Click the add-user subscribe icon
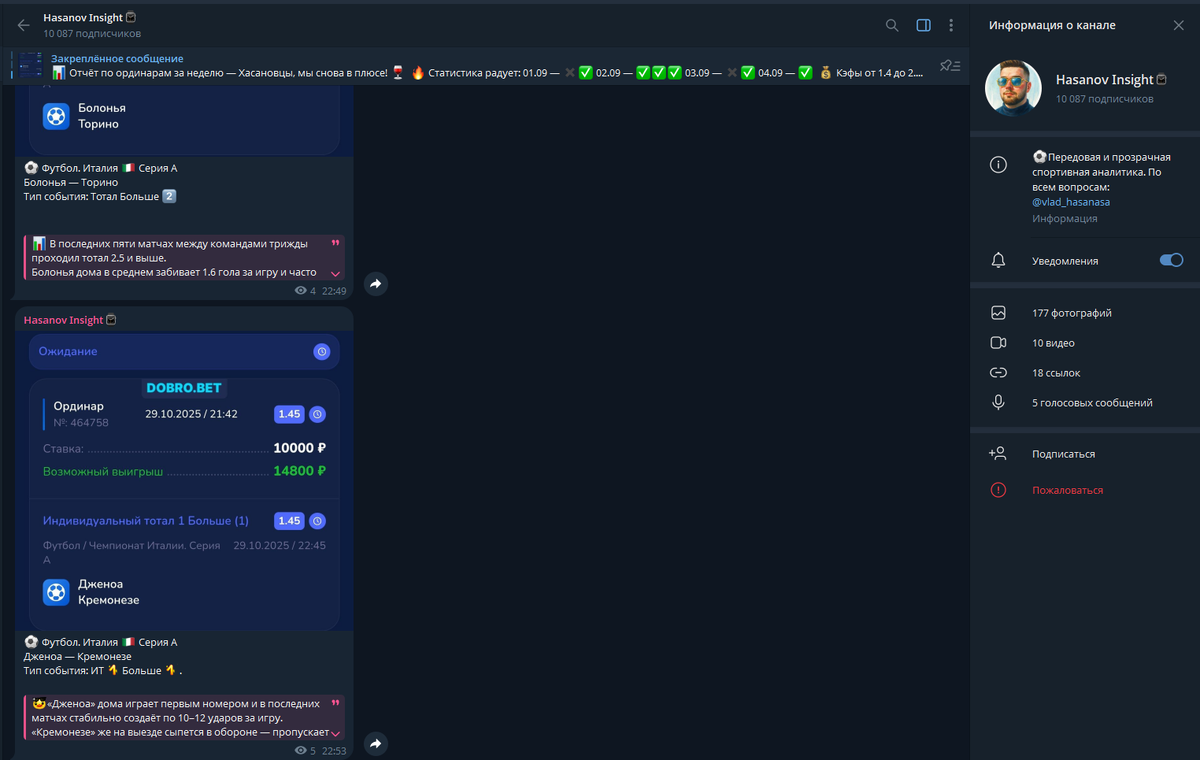This screenshot has width=1200, height=760. tap(998, 454)
